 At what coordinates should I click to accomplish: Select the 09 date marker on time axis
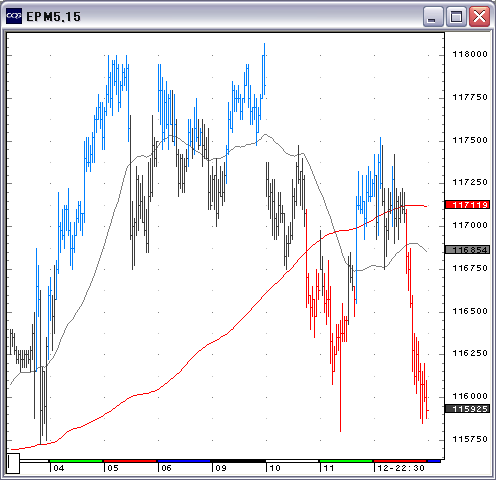coord(221,468)
